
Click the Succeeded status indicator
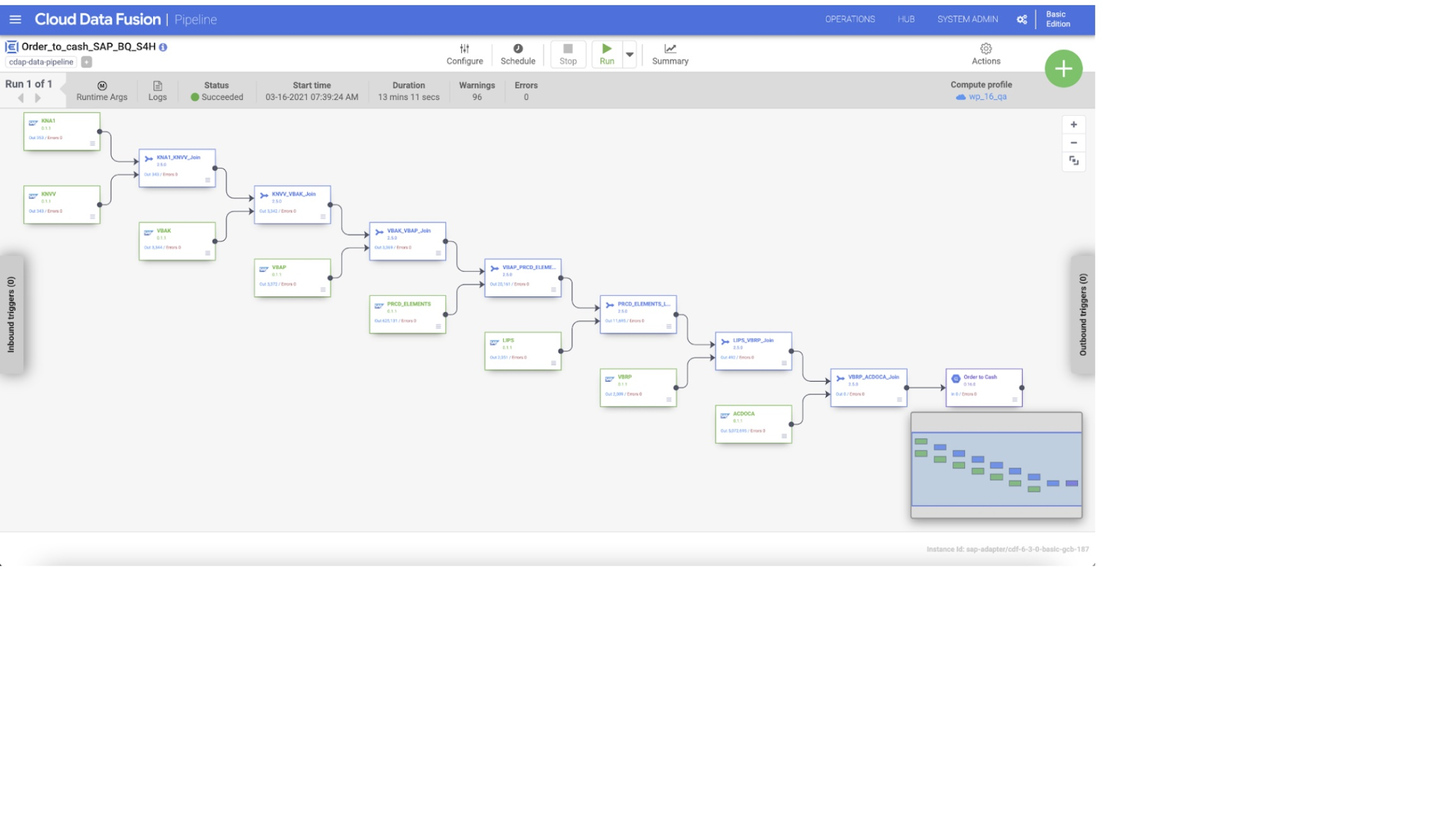217,97
